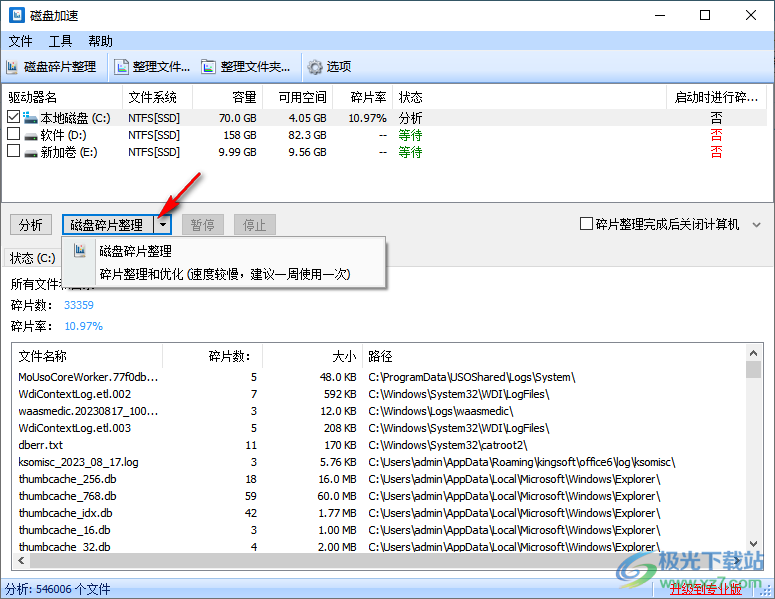Click the file list scroll up arrow
Screen dimensions: 775x599
coord(753,353)
